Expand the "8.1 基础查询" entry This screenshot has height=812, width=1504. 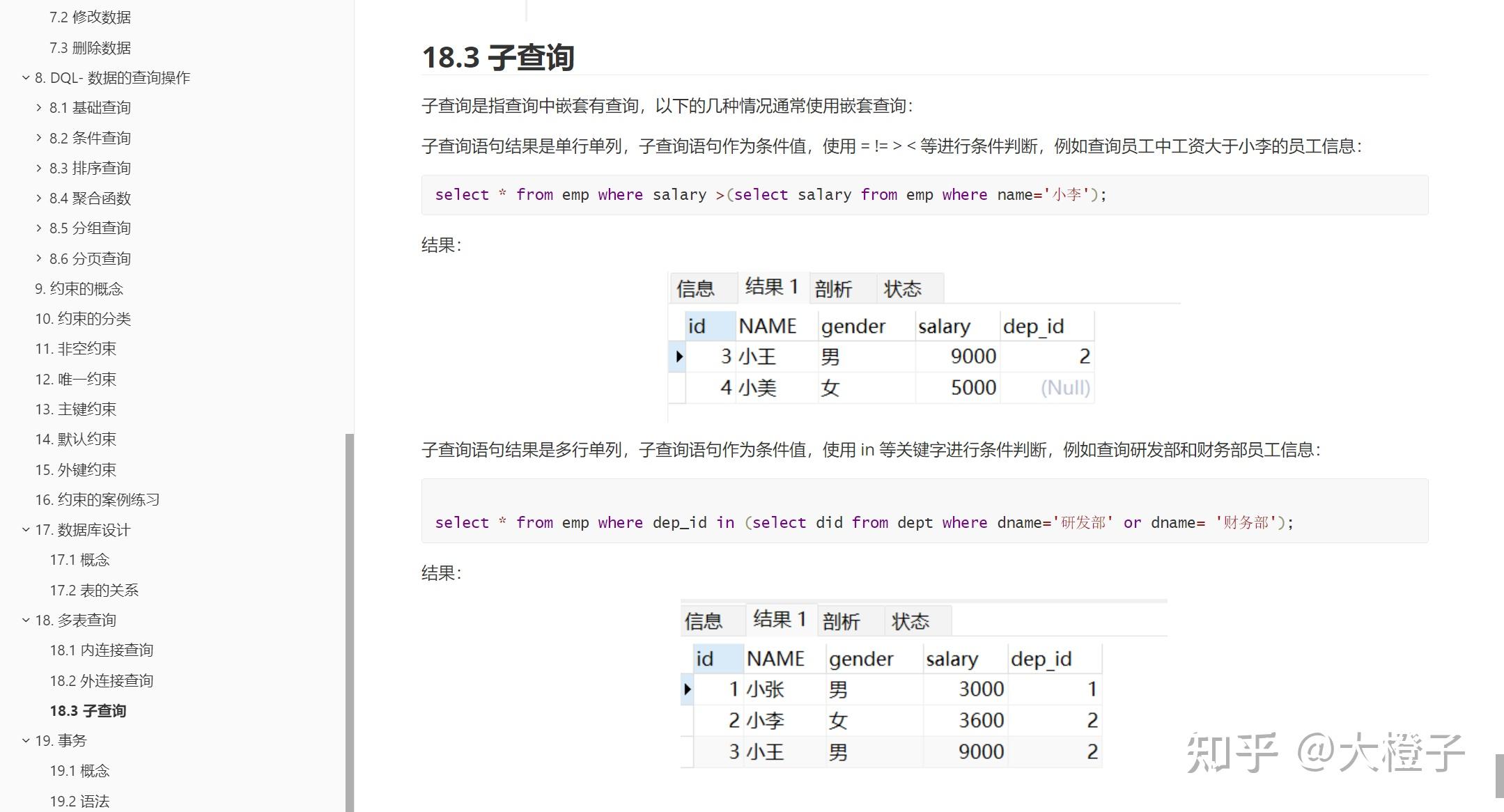(38, 107)
